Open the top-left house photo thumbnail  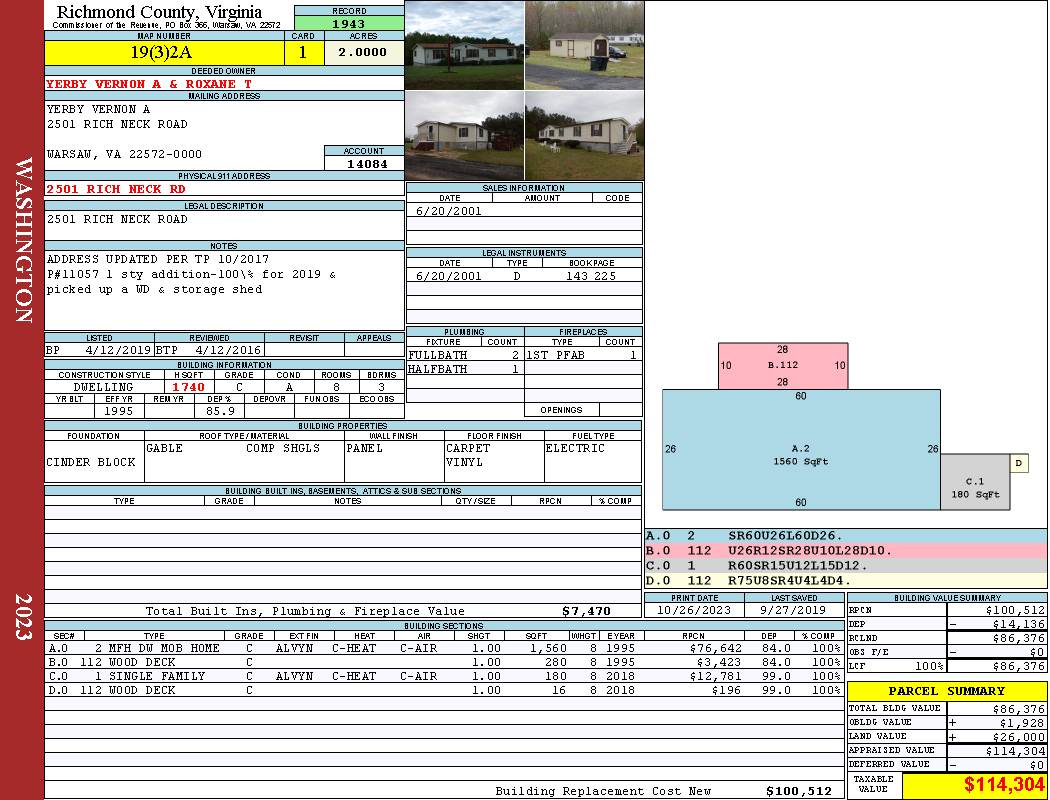point(465,45)
